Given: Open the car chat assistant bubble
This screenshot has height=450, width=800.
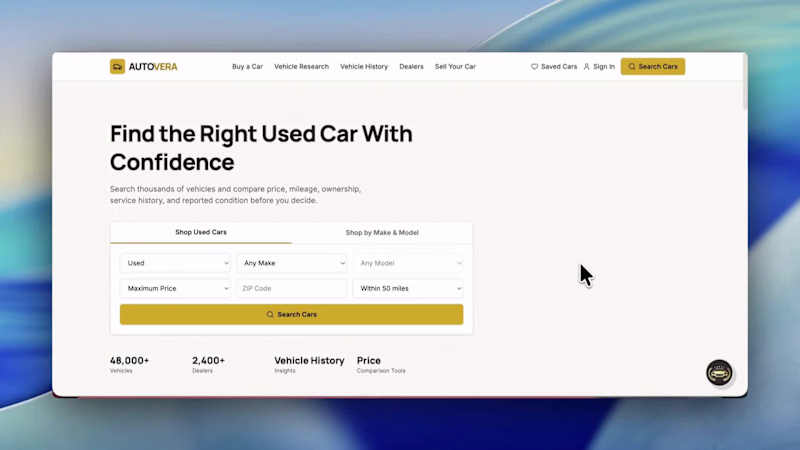Looking at the screenshot, I should click(719, 373).
